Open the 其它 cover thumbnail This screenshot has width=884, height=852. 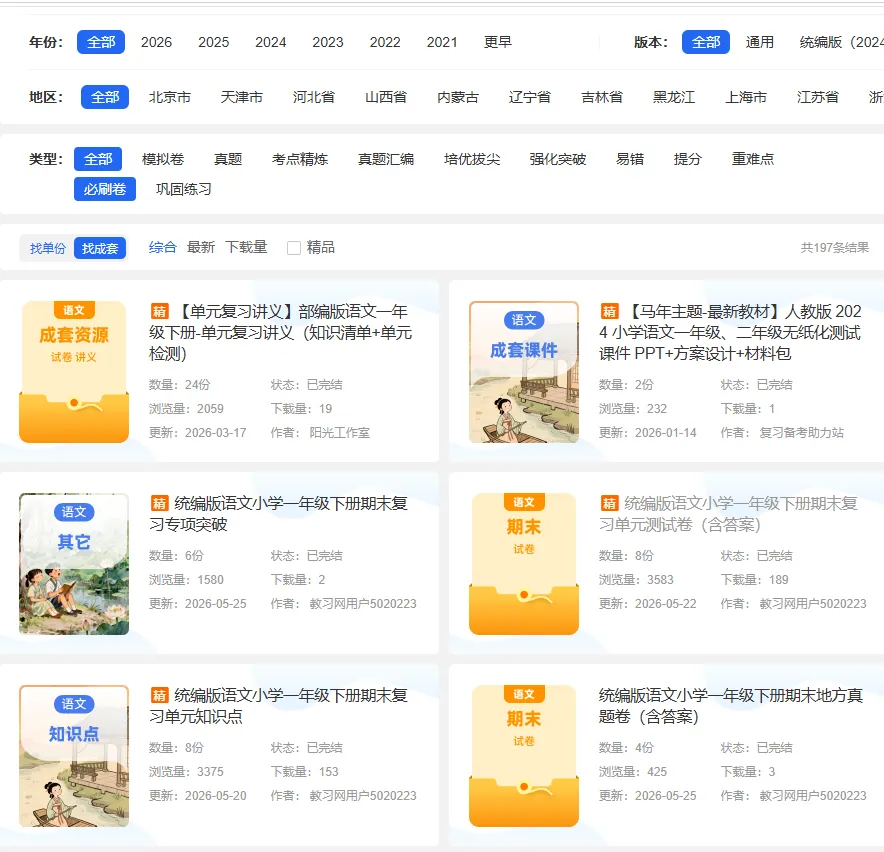(74, 564)
